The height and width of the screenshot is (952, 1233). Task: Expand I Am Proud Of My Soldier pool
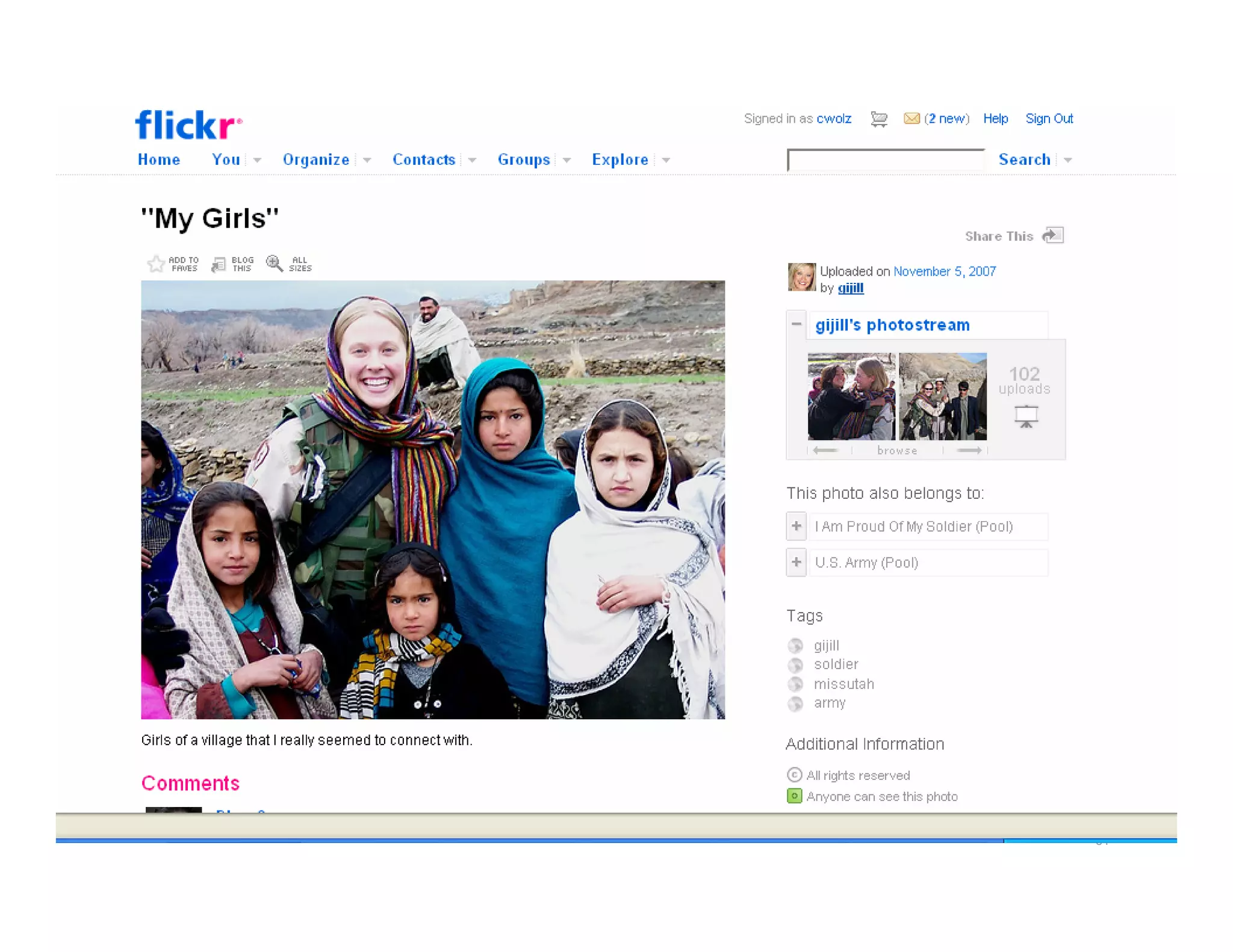(796, 527)
